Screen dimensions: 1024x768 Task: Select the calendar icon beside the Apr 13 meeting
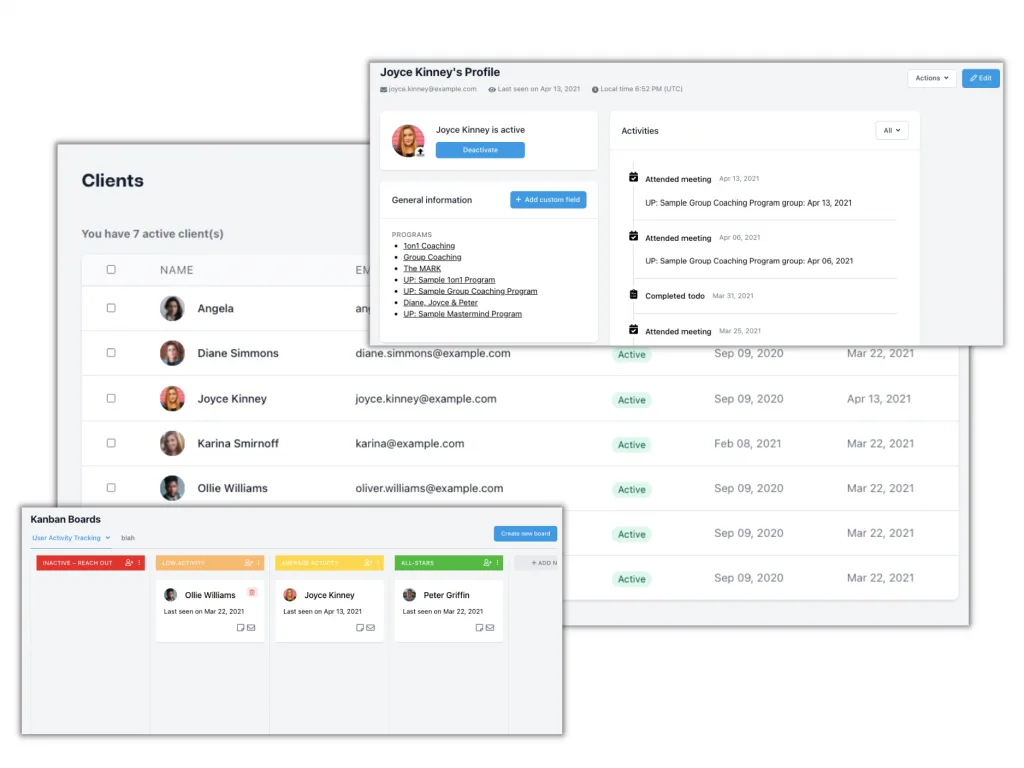pos(633,178)
